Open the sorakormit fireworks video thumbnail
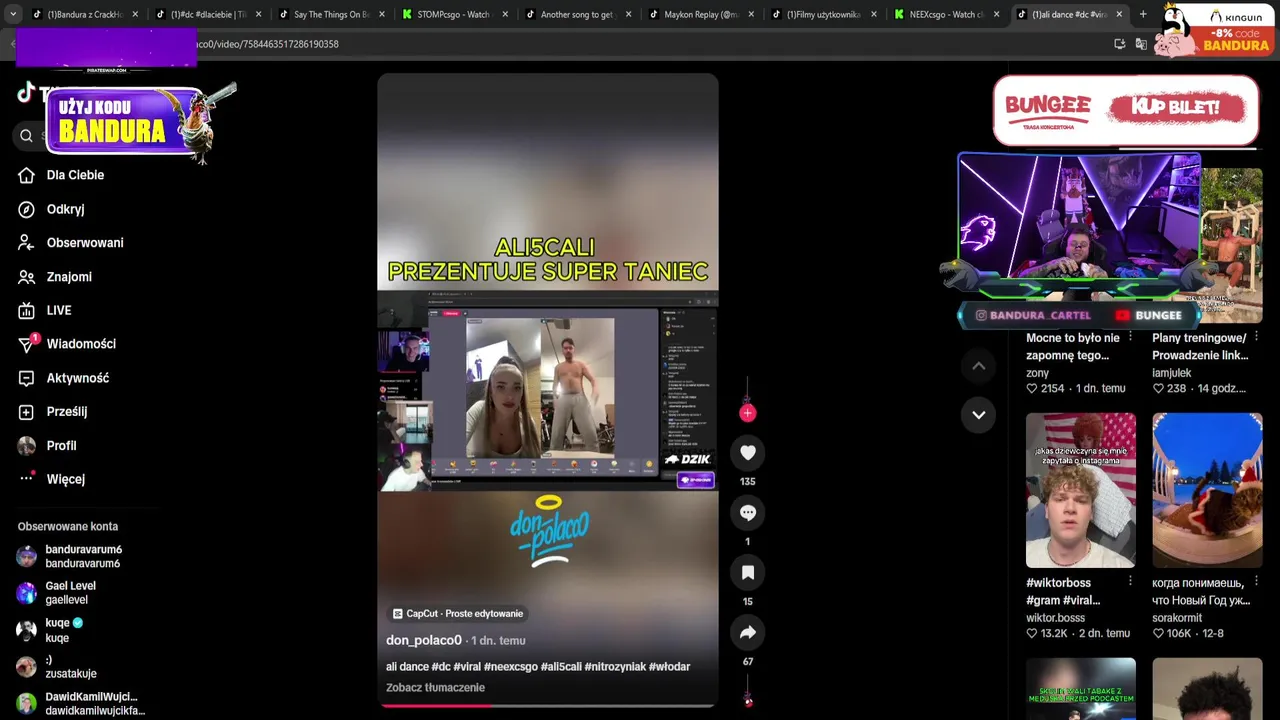Image resolution: width=1280 pixels, height=720 pixels. [1207, 490]
